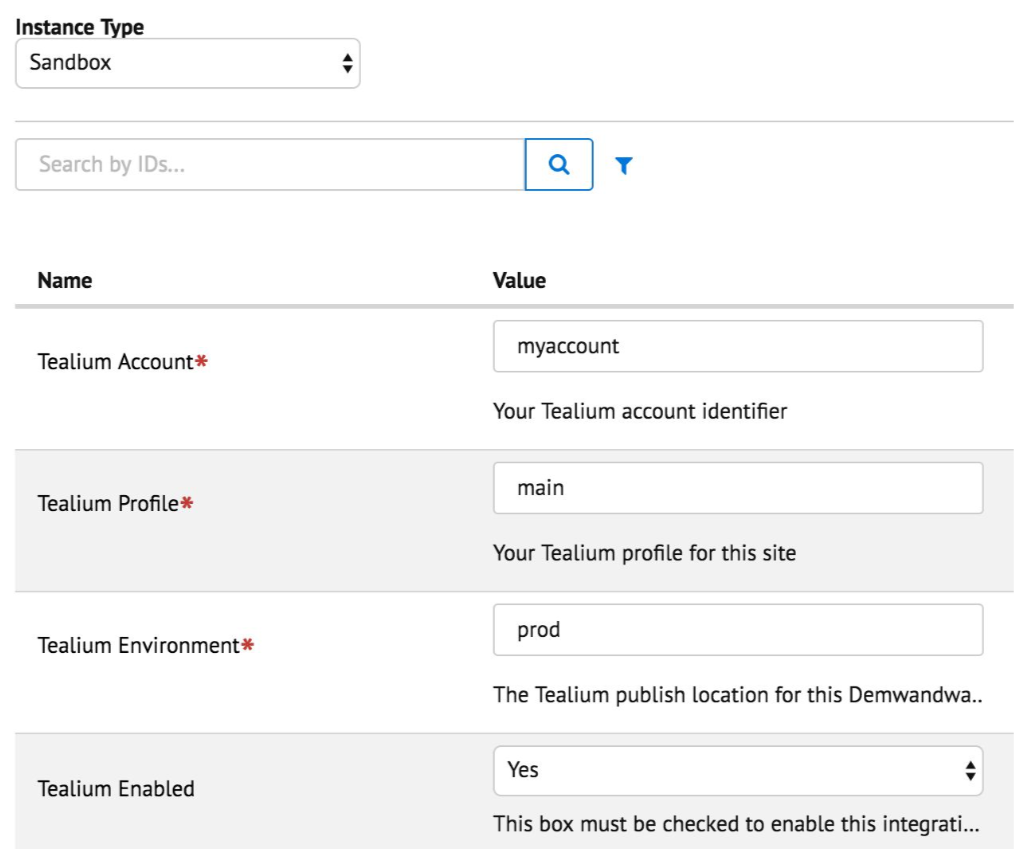Click the 'Your Tealium account identifier' description

coord(640,411)
